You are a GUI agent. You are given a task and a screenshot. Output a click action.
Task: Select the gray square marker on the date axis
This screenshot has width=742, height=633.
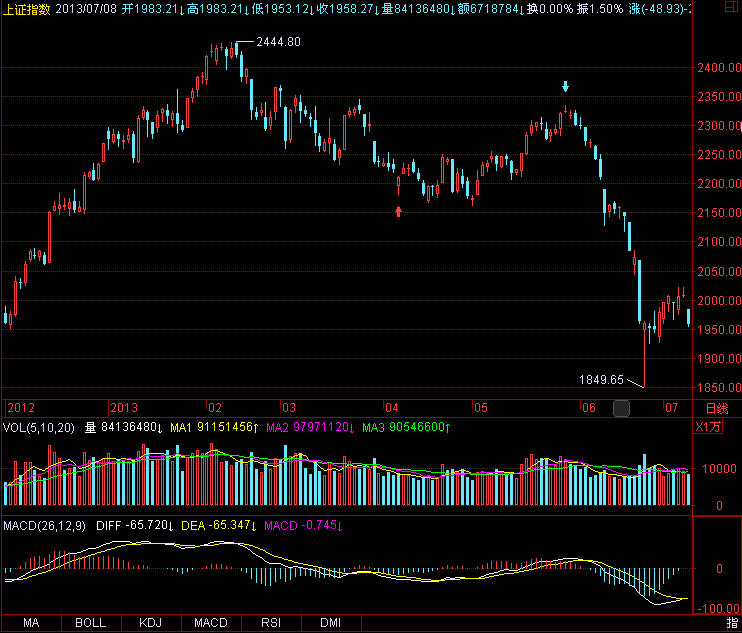621,408
